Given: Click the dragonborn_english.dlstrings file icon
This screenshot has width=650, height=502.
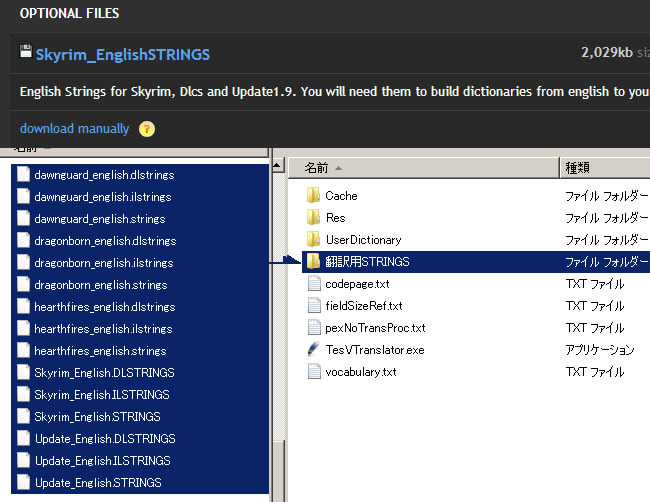Looking at the screenshot, I should [x=24, y=240].
